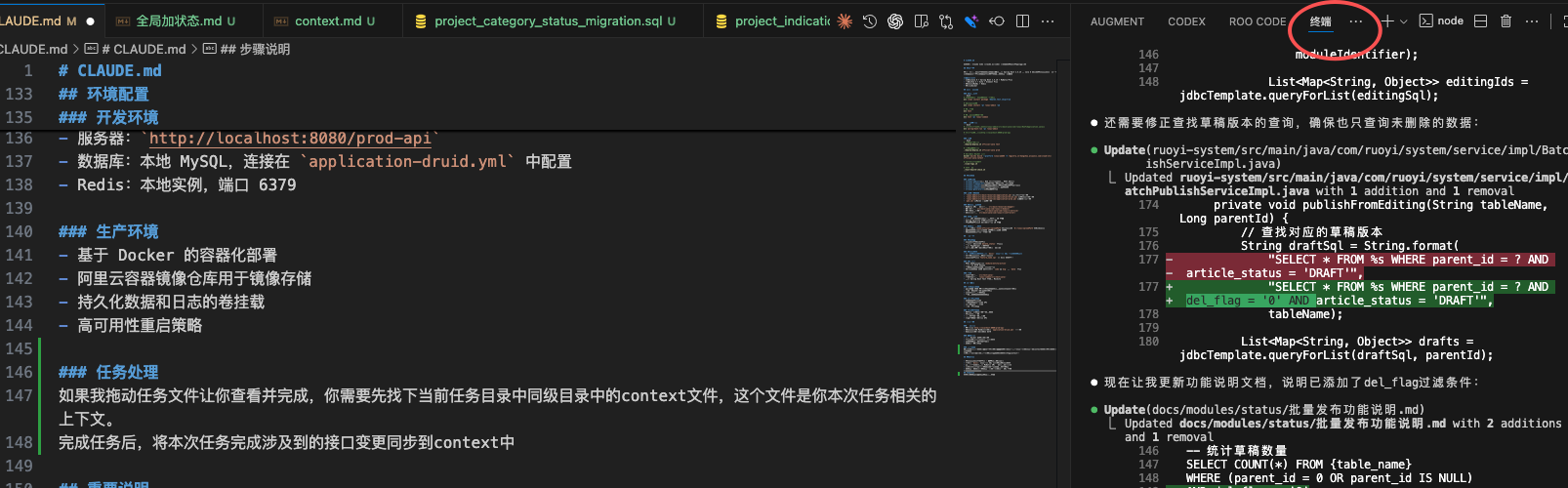Click the blue sparkle pen AI icon
Image resolution: width=1568 pixels, height=488 pixels.
point(971,20)
